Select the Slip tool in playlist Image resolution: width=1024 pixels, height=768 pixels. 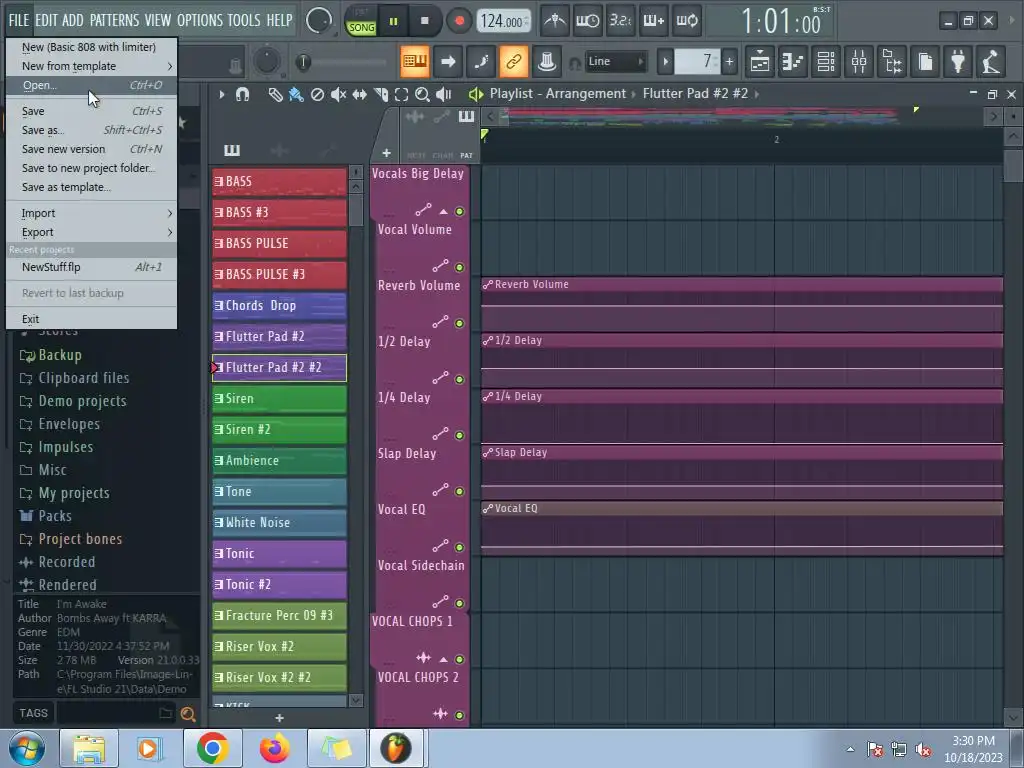tap(360, 95)
